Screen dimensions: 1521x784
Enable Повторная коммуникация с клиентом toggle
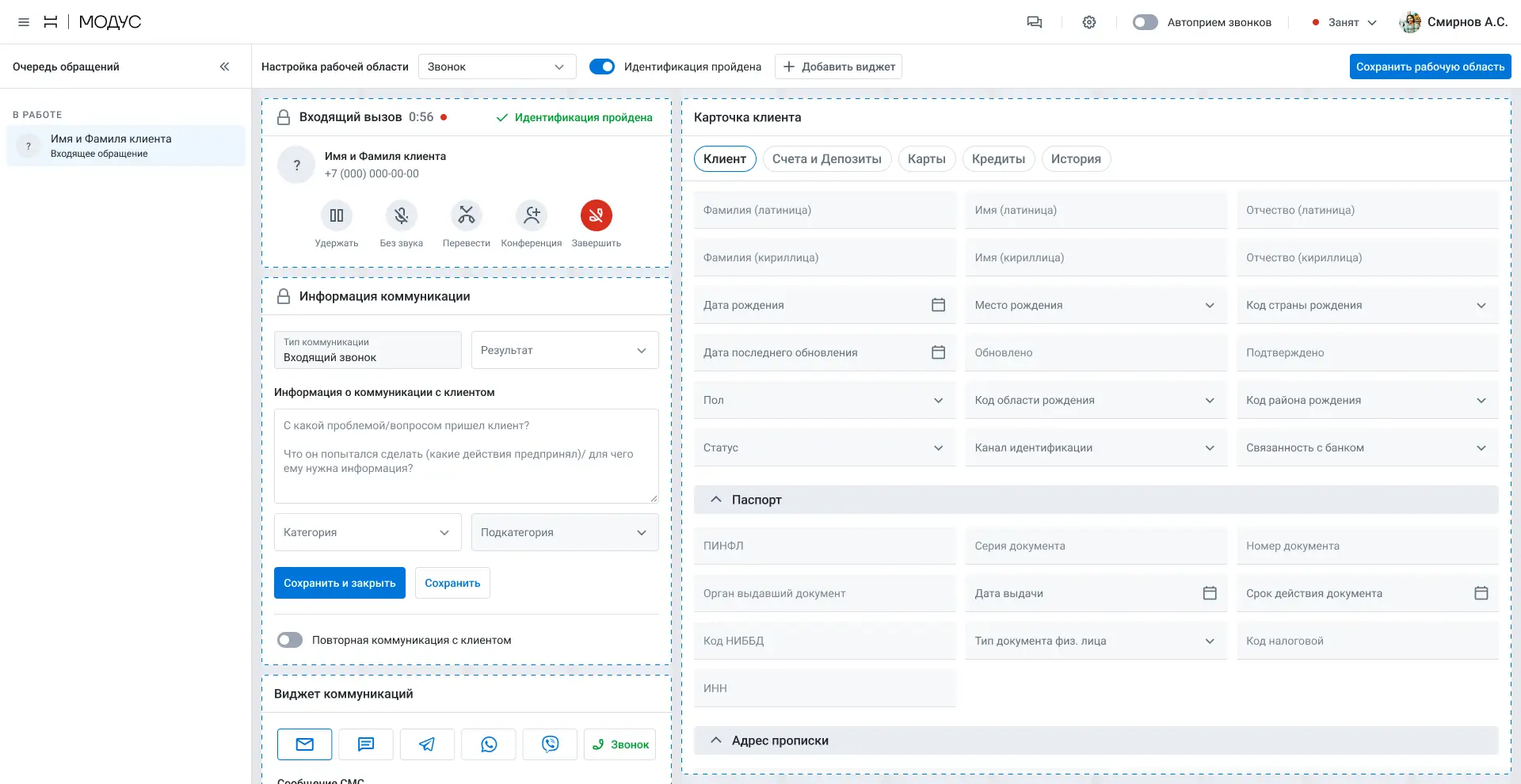(290, 640)
